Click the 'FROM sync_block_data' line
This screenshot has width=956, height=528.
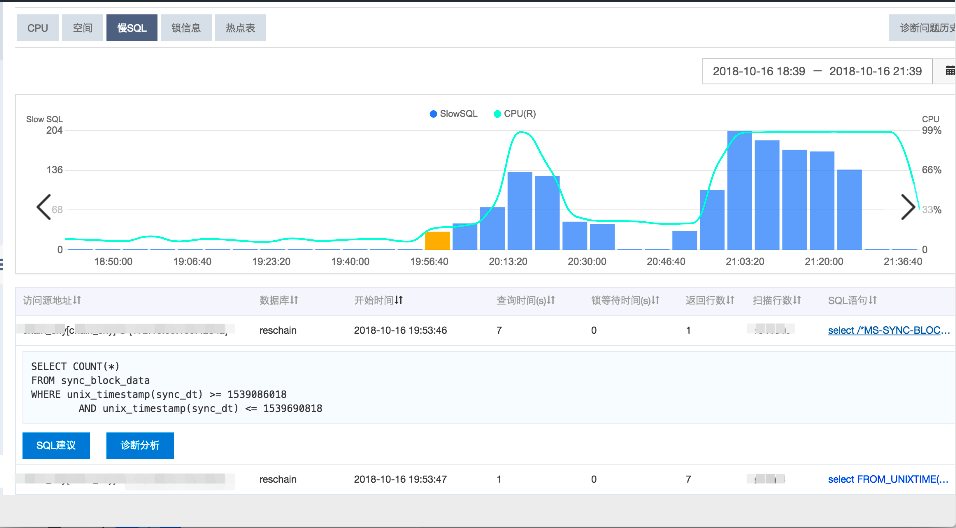coord(90,380)
